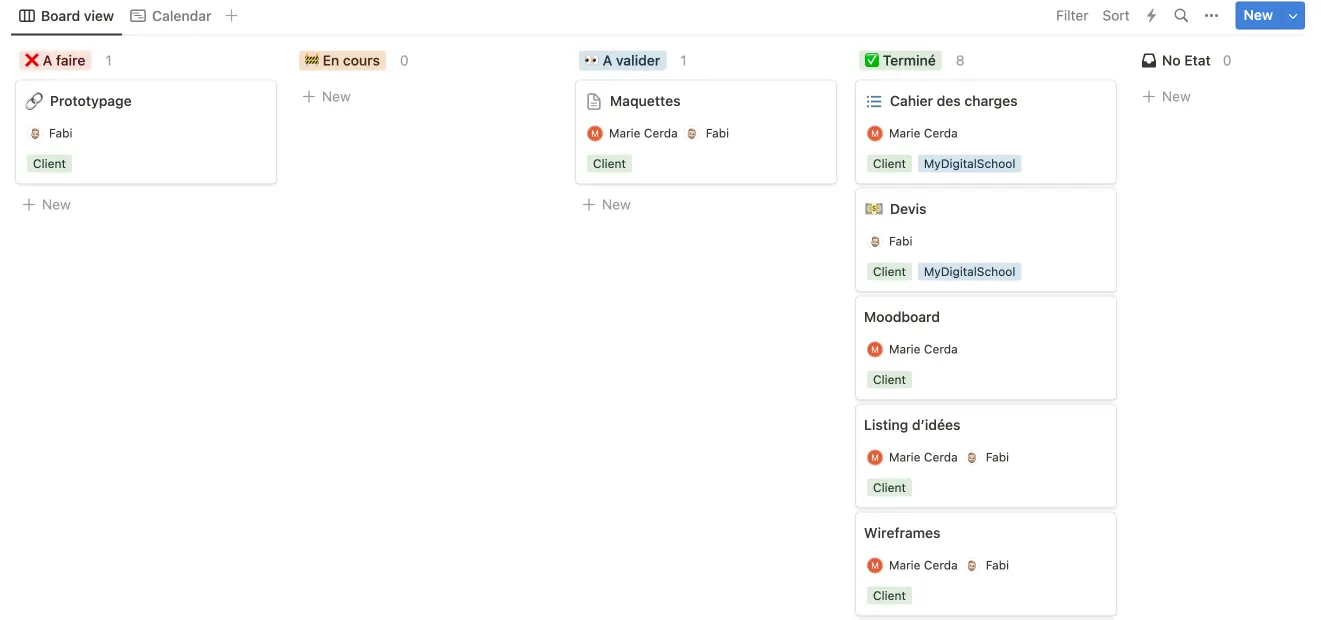Click Fabi avatar on Wireframes card

tap(971, 565)
